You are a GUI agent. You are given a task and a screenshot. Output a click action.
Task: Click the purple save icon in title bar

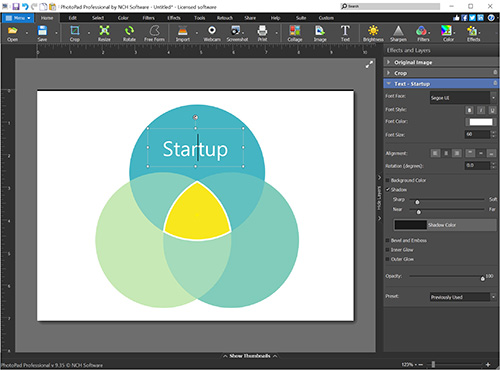pos(16,6)
